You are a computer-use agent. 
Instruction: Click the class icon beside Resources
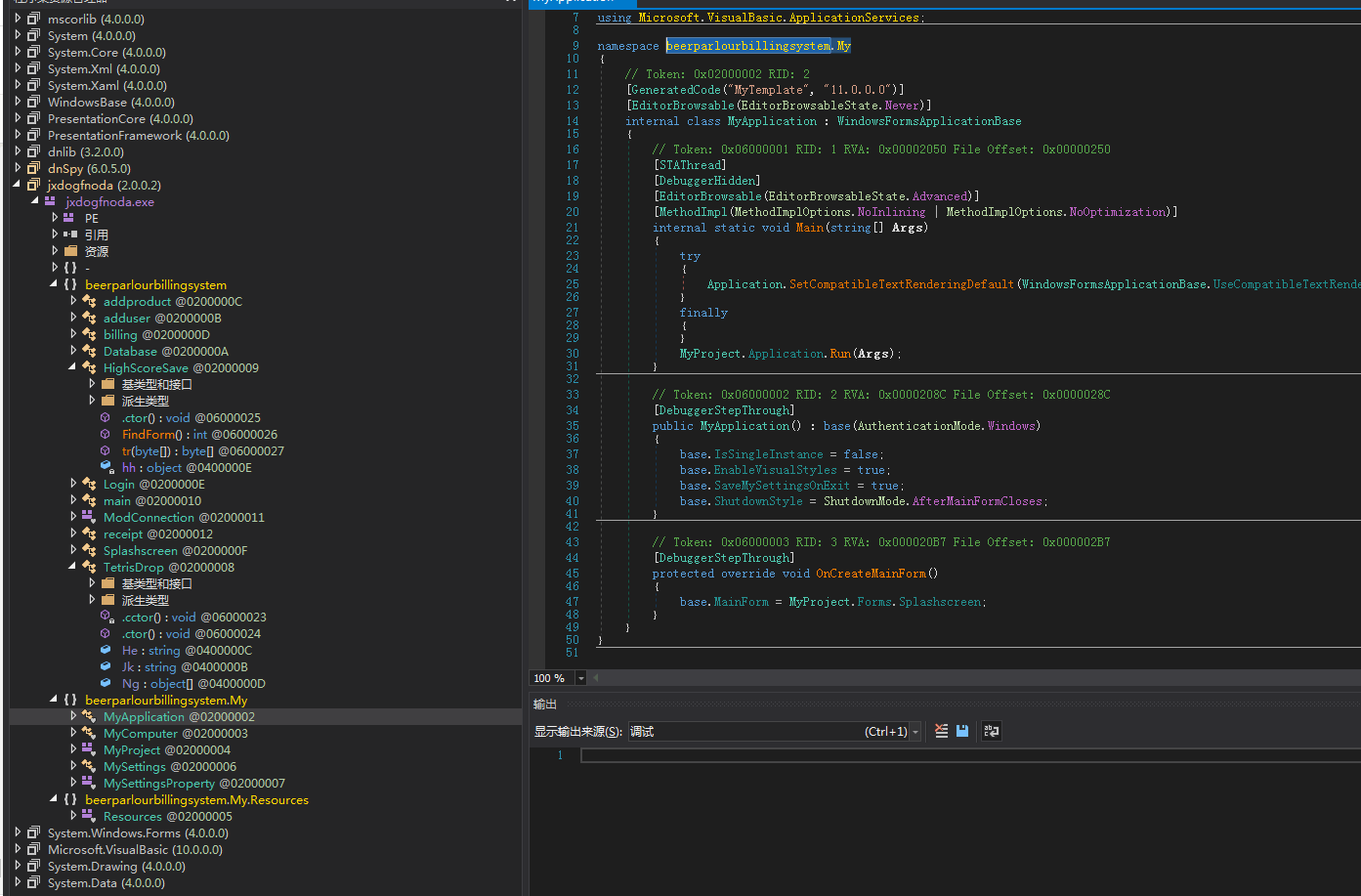(89, 816)
